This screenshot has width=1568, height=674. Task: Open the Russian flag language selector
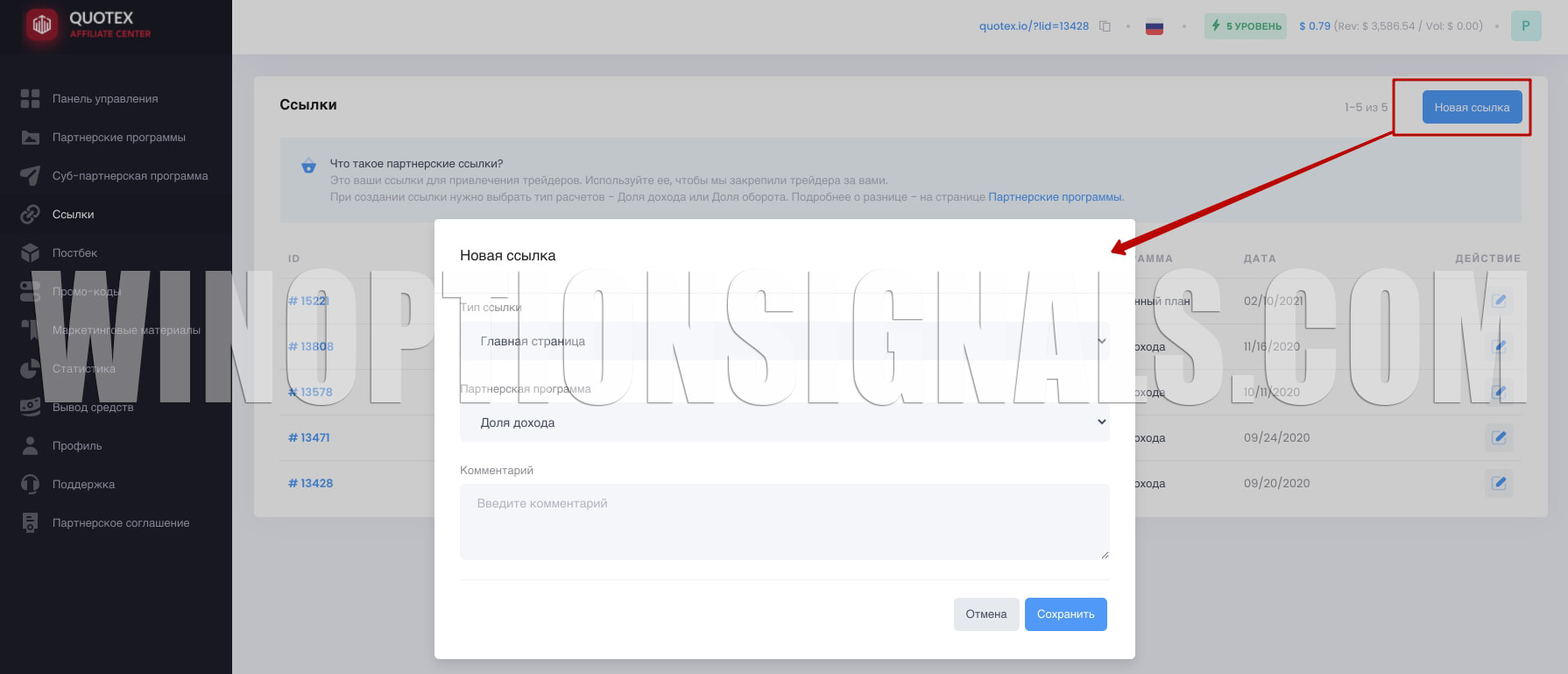tap(1155, 27)
